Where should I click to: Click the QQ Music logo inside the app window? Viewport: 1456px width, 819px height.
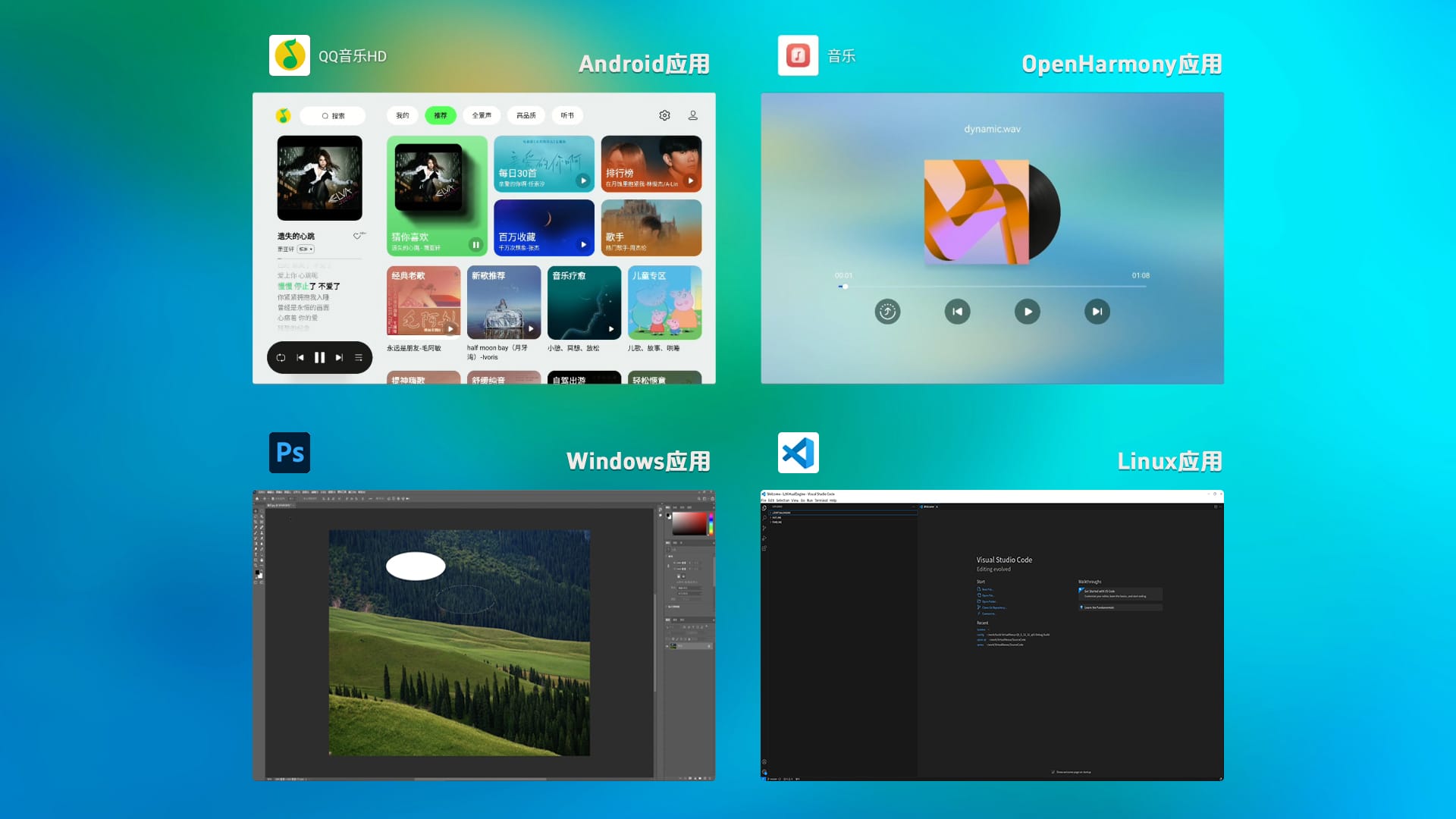pos(283,115)
